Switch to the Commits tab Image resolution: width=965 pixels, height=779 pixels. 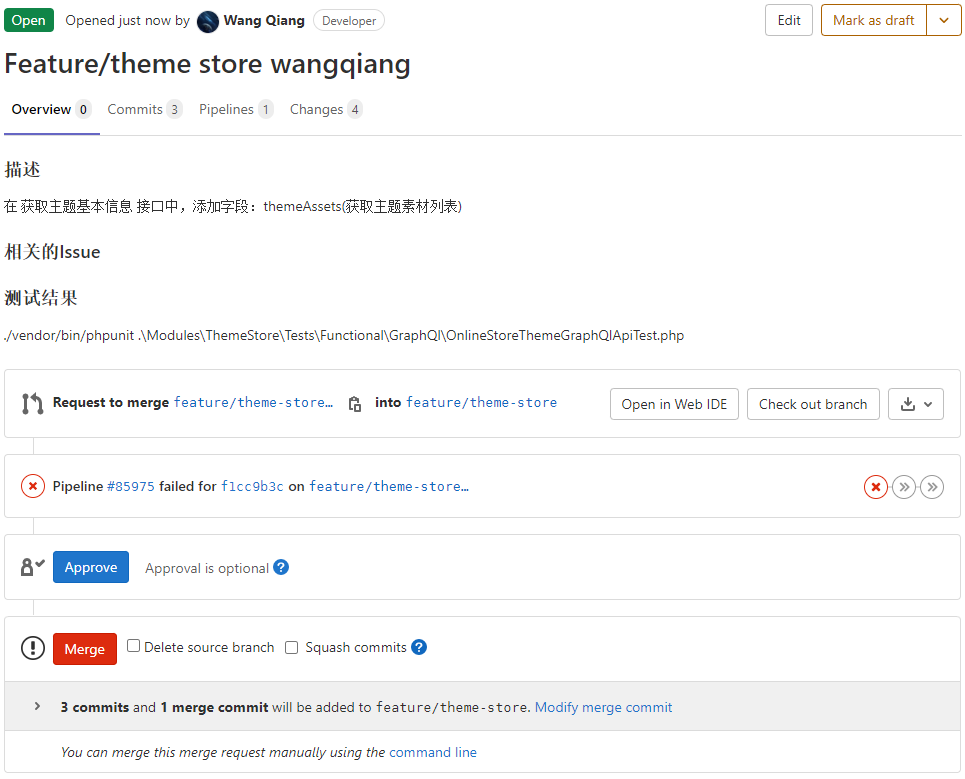point(144,109)
